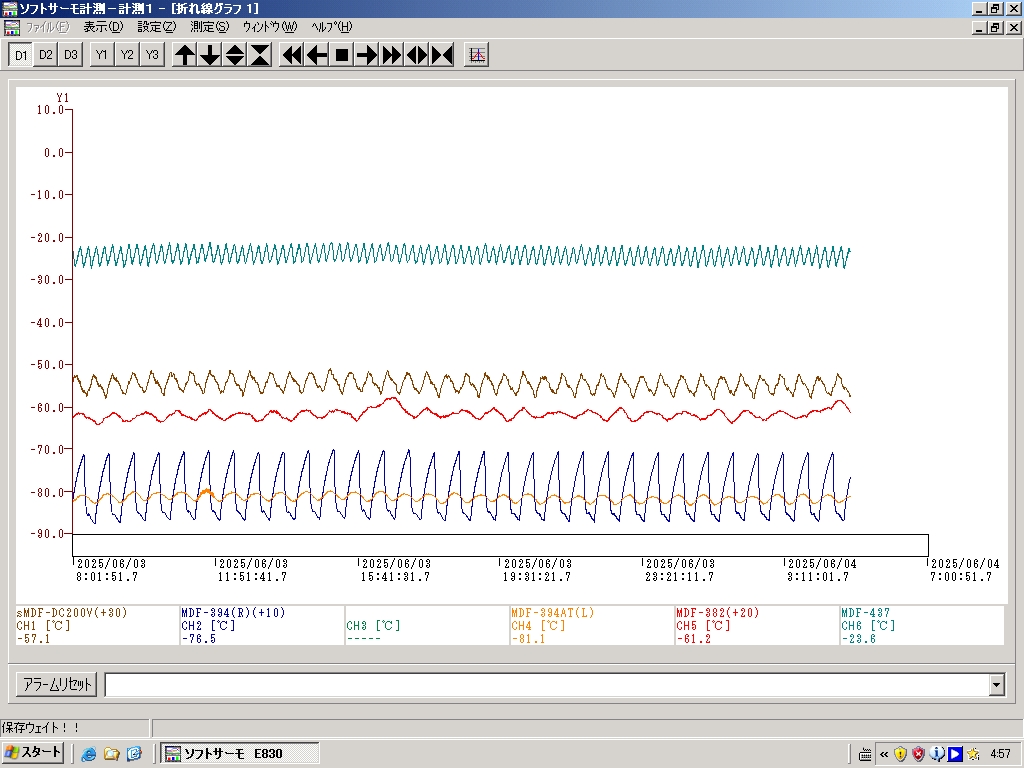Select MDF-382(+20) CH5 legend
The height and width of the screenshot is (768, 1024).
(x=757, y=625)
